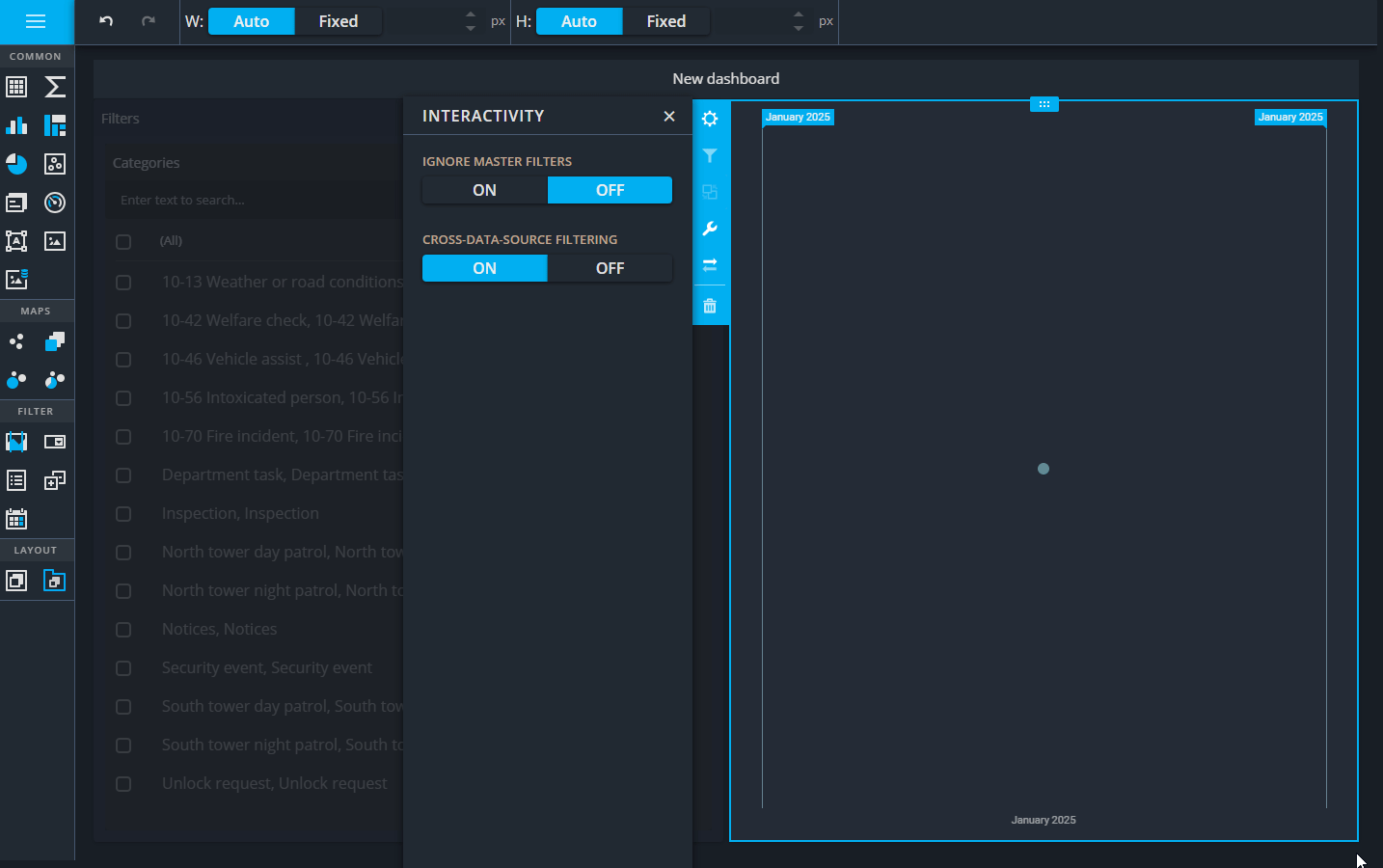Tick 10-46 Vehicle assist checkbox
This screenshot has height=868, width=1383.
click(x=123, y=360)
